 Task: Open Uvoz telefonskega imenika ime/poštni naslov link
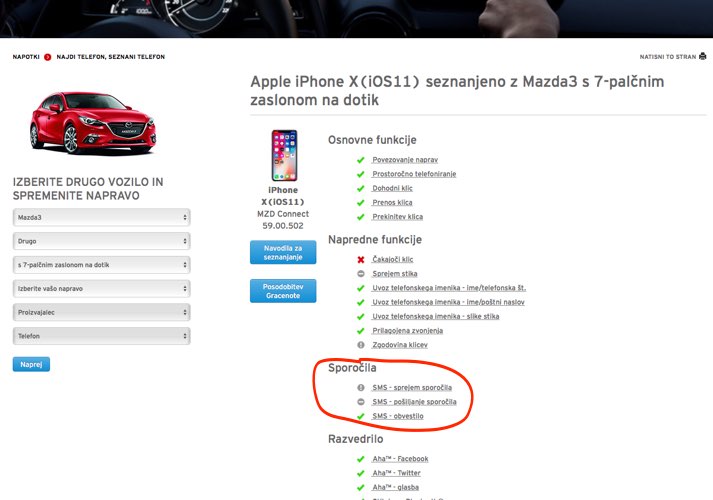(448, 302)
